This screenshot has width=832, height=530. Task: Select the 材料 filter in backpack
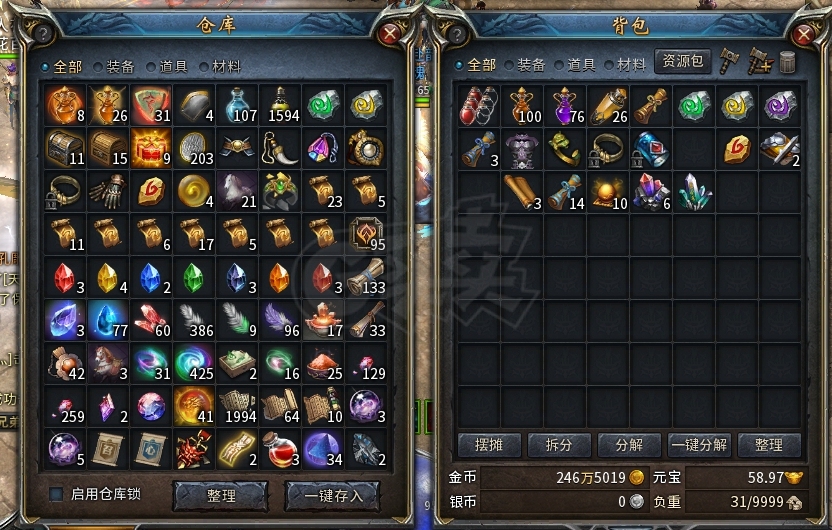click(625, 65)
